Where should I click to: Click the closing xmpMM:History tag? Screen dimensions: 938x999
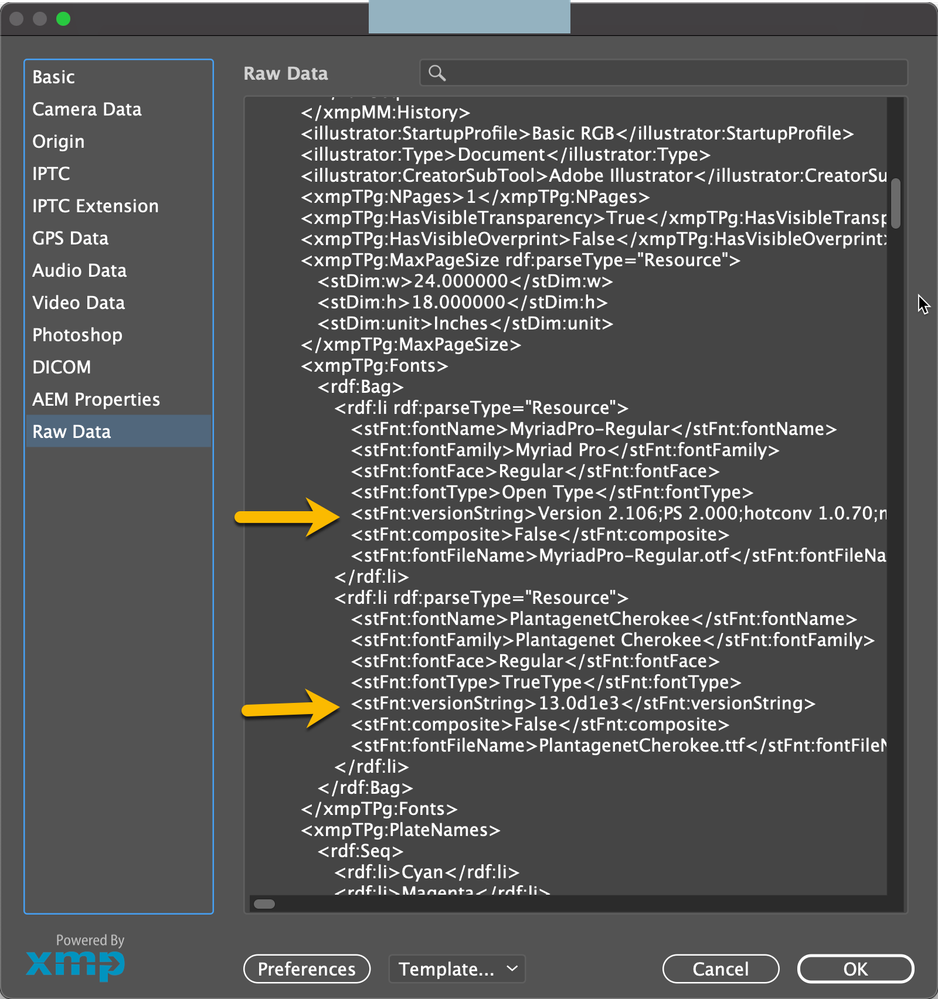click(386, 113)
